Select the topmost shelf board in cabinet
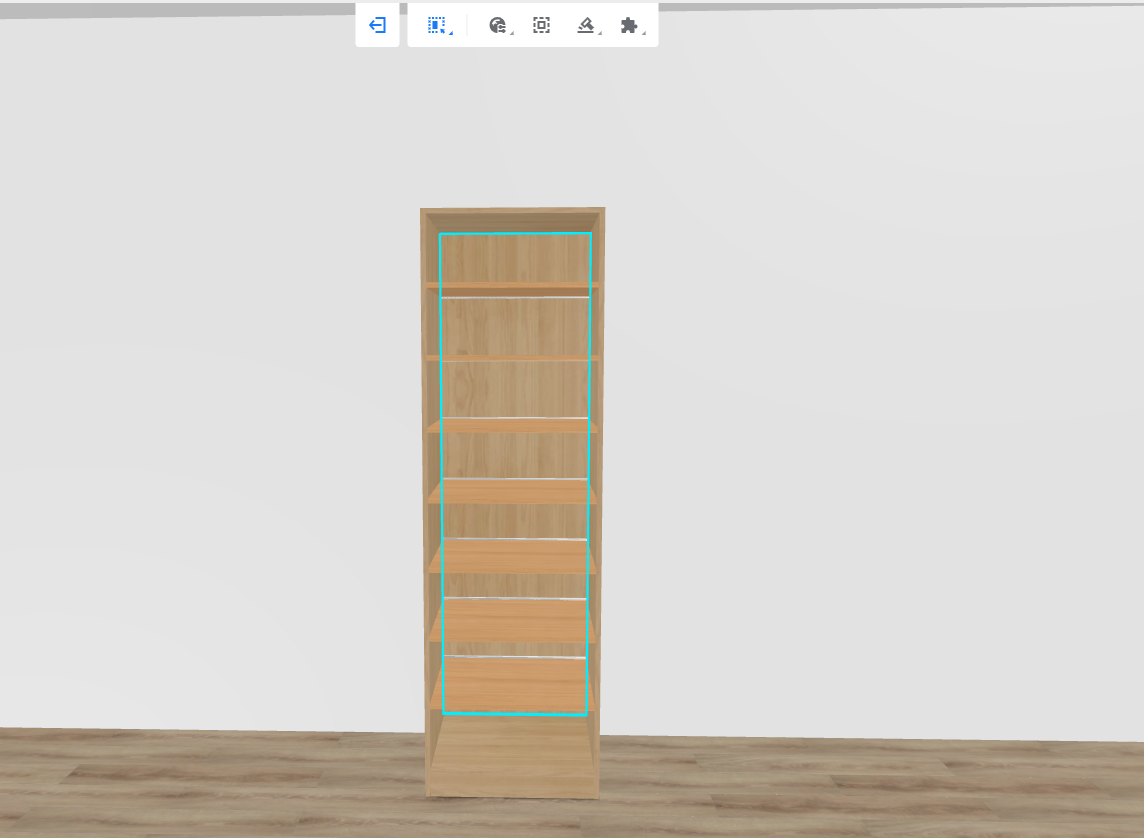The width and height of the screenshot is (1144, 838). point(514,285)
